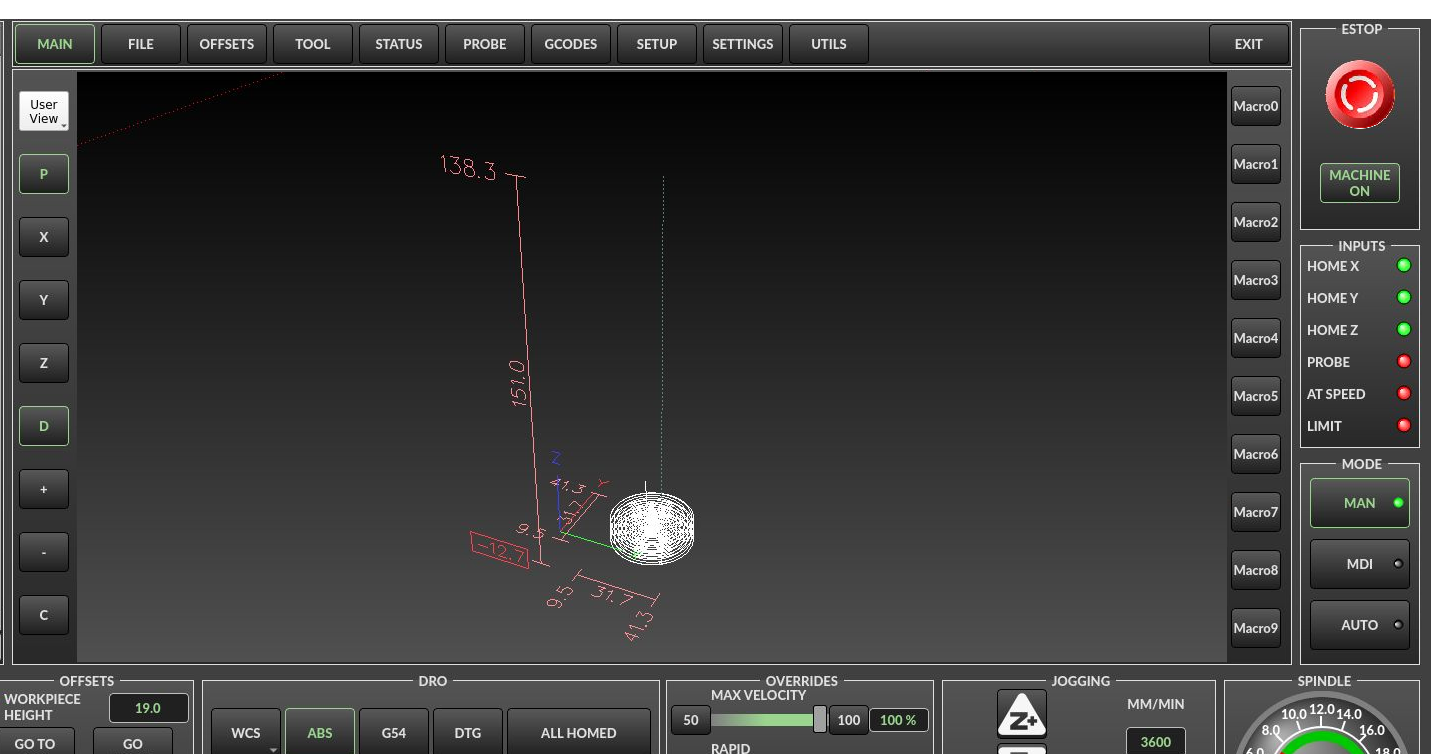
Task: Switch to X axis view
Action: click(44, 237)
